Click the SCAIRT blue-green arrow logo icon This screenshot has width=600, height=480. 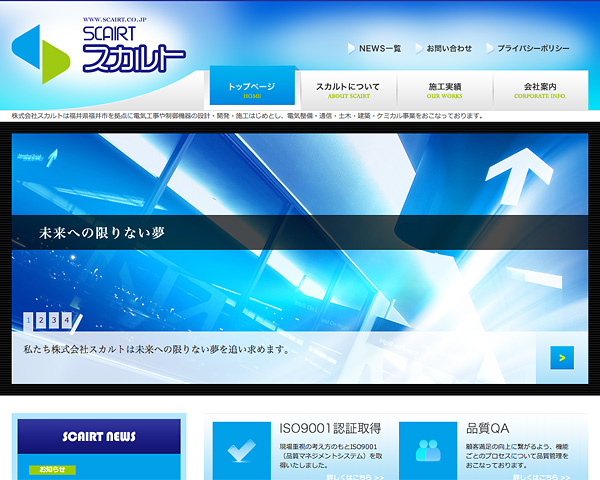pyautogui.click(x=41, y=54)
